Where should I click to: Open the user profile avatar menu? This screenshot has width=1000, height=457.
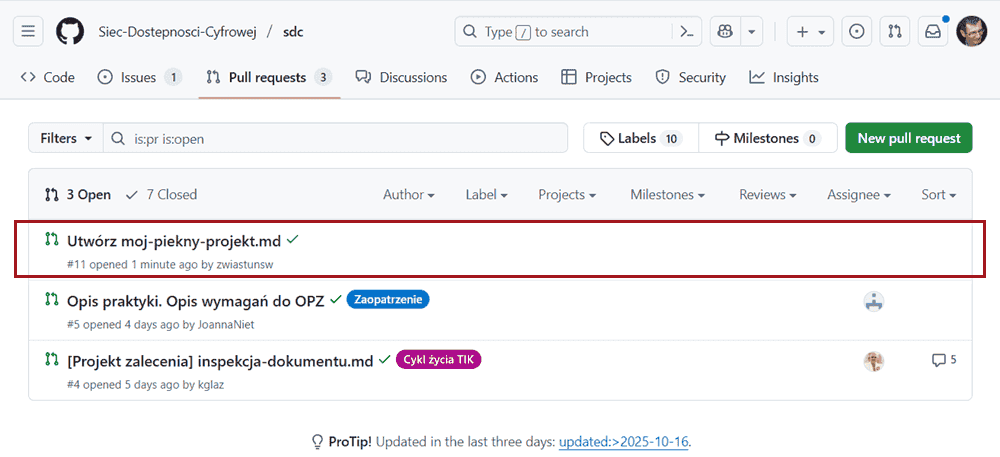(x=971, y=32)
